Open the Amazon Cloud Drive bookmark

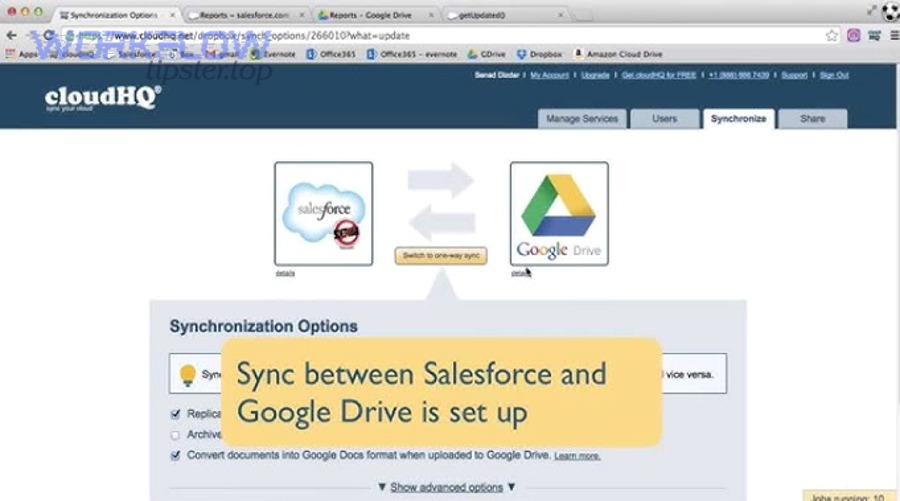click(618, 54)
